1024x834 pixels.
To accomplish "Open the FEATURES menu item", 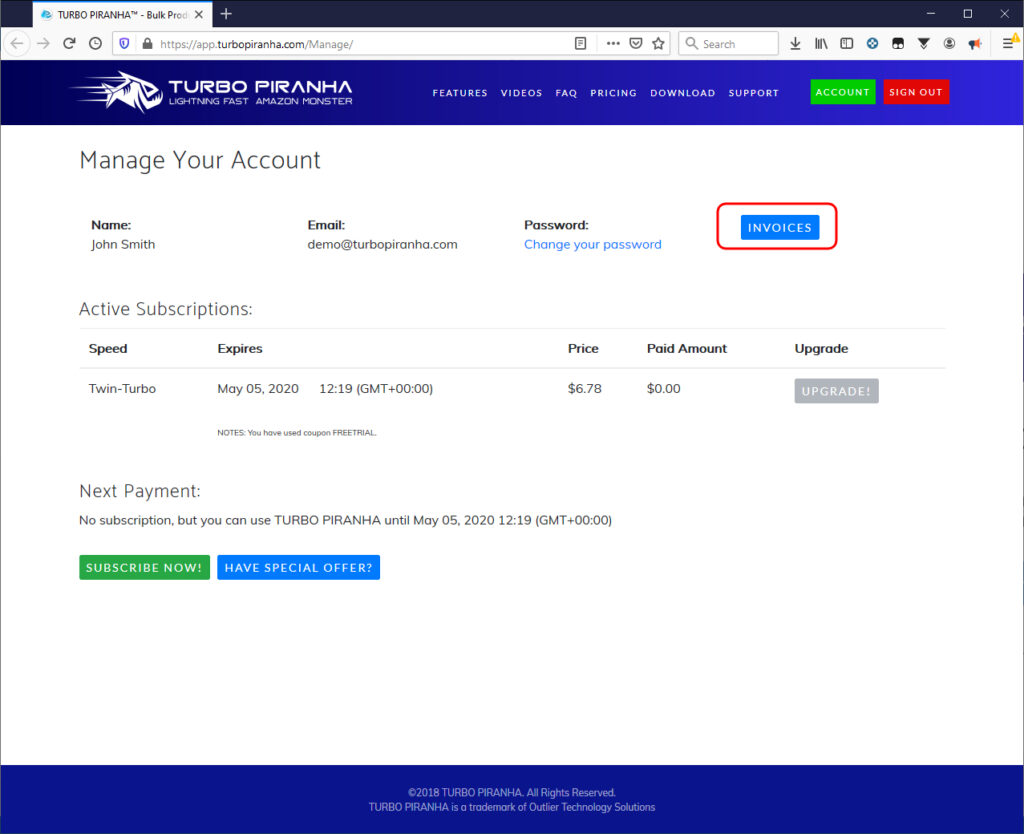I will click(460, 93).
